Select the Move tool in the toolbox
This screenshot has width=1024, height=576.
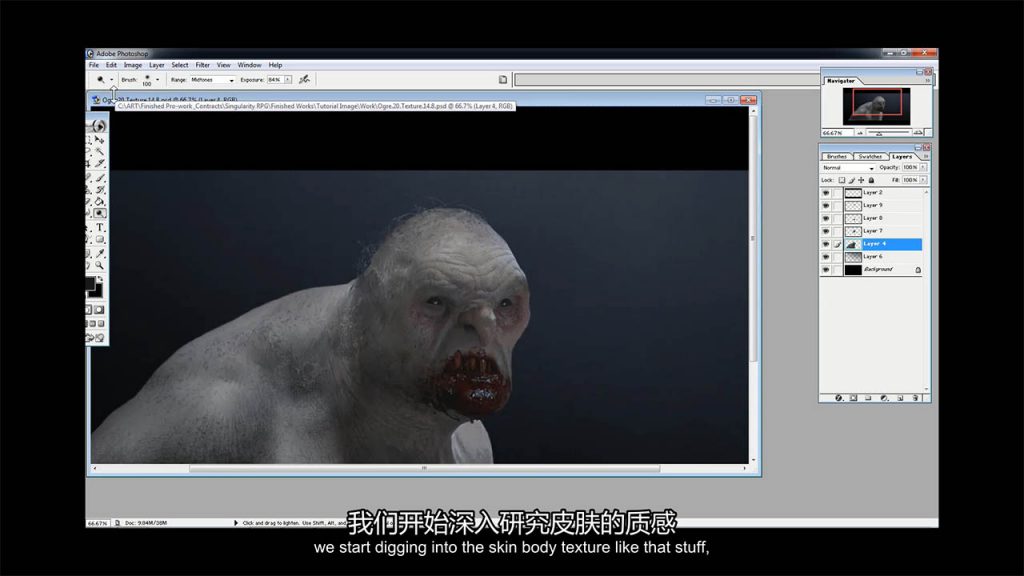pyautogui.click(x=100, y=139)
